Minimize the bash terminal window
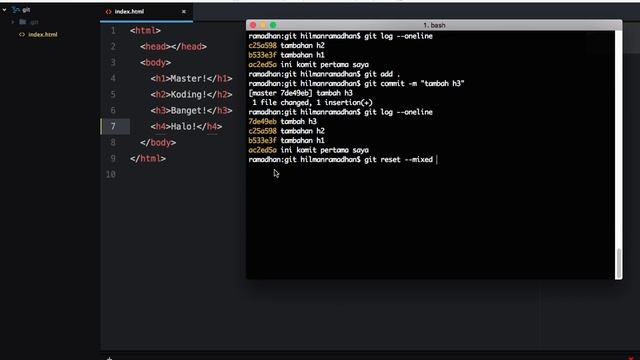This screenshot has height=360, width=640. (x=263, y=25)
